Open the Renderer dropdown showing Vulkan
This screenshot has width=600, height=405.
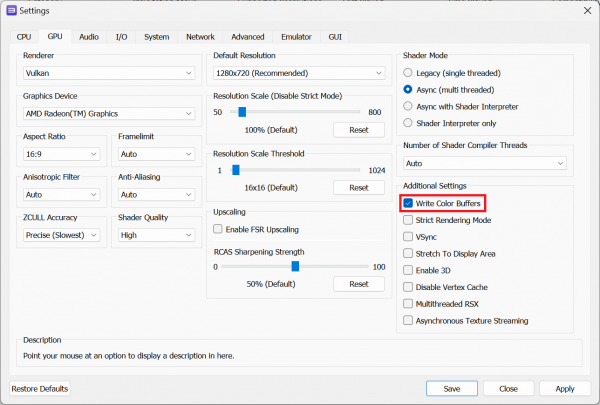[108, 73]
